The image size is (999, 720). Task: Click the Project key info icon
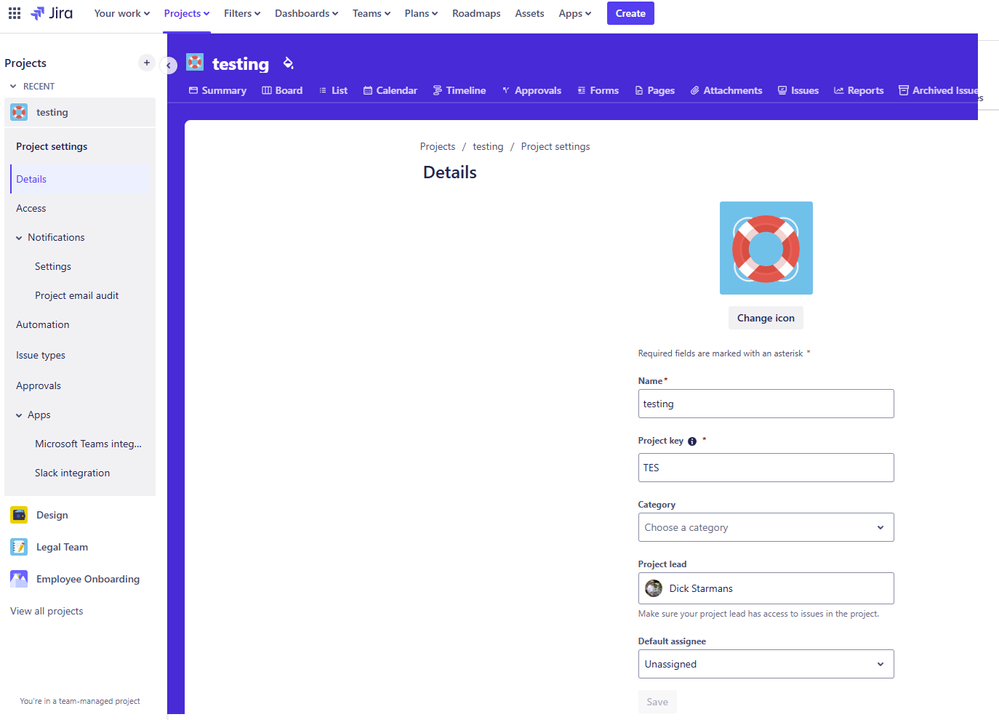tap(692, 441)
